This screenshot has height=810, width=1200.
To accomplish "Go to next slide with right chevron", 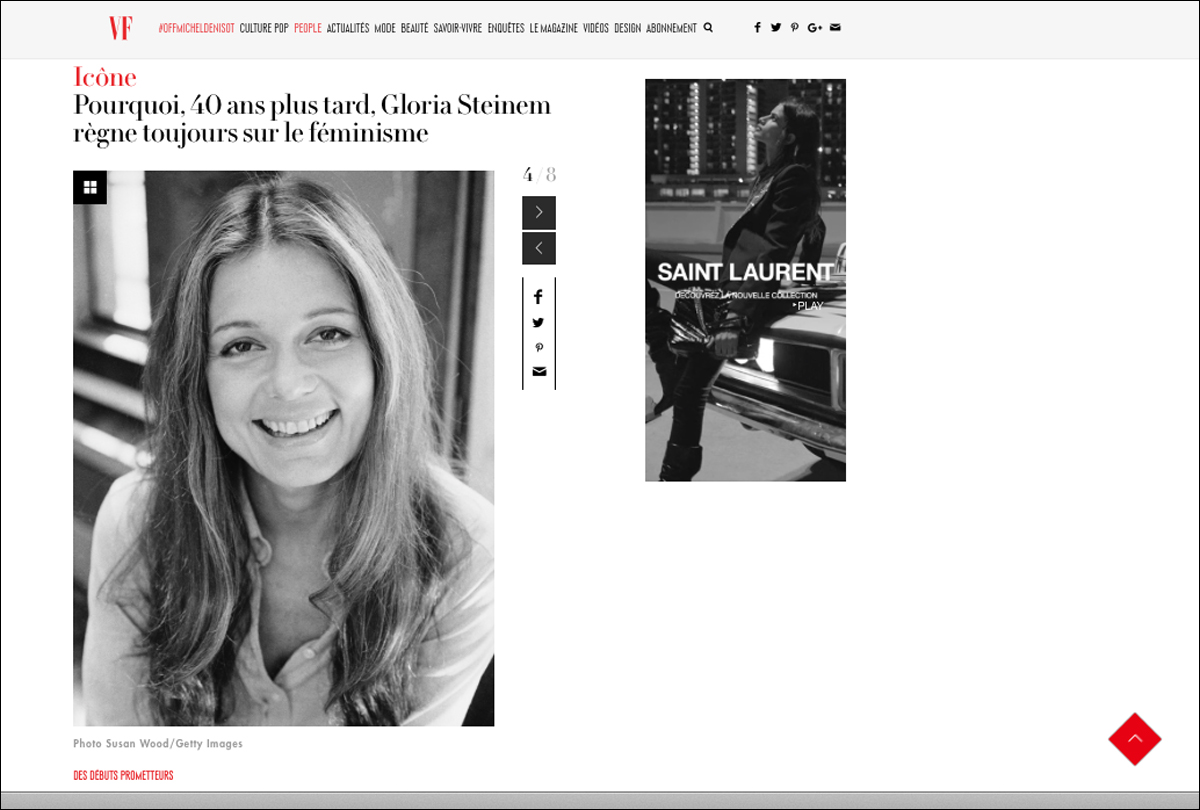I will pos(538,212).
